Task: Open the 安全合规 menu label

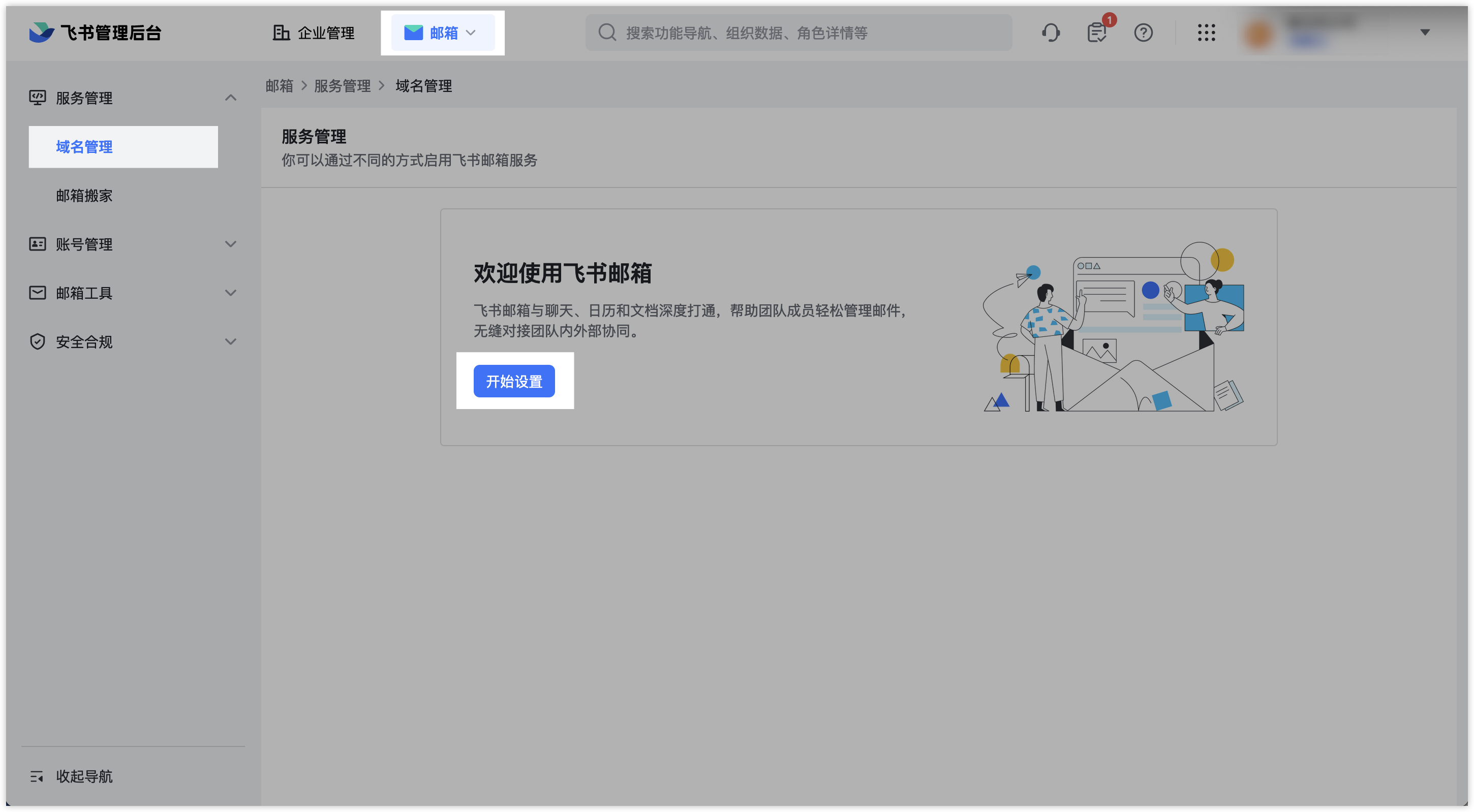Action: pyautogui.click(x=84, y=341)
